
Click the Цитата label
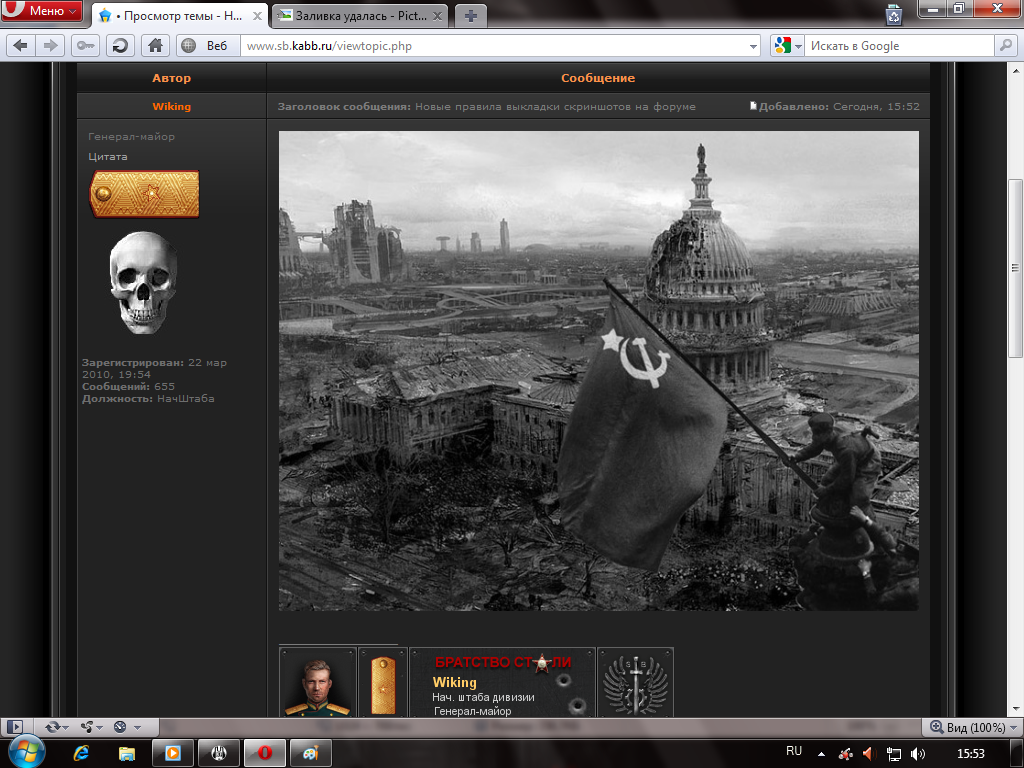coord(108,157)
